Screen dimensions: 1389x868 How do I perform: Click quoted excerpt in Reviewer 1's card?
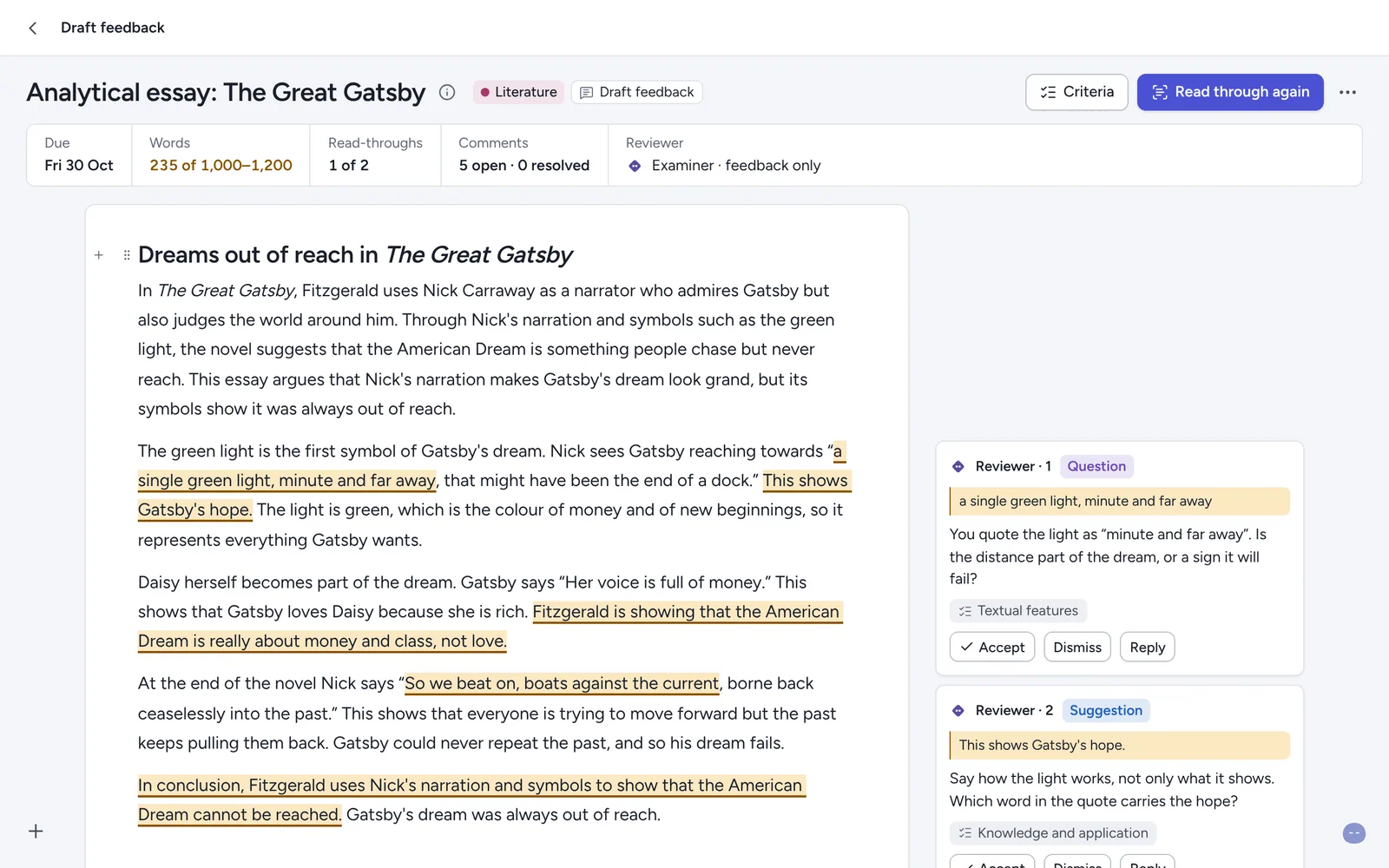[x=1120, y=502]
